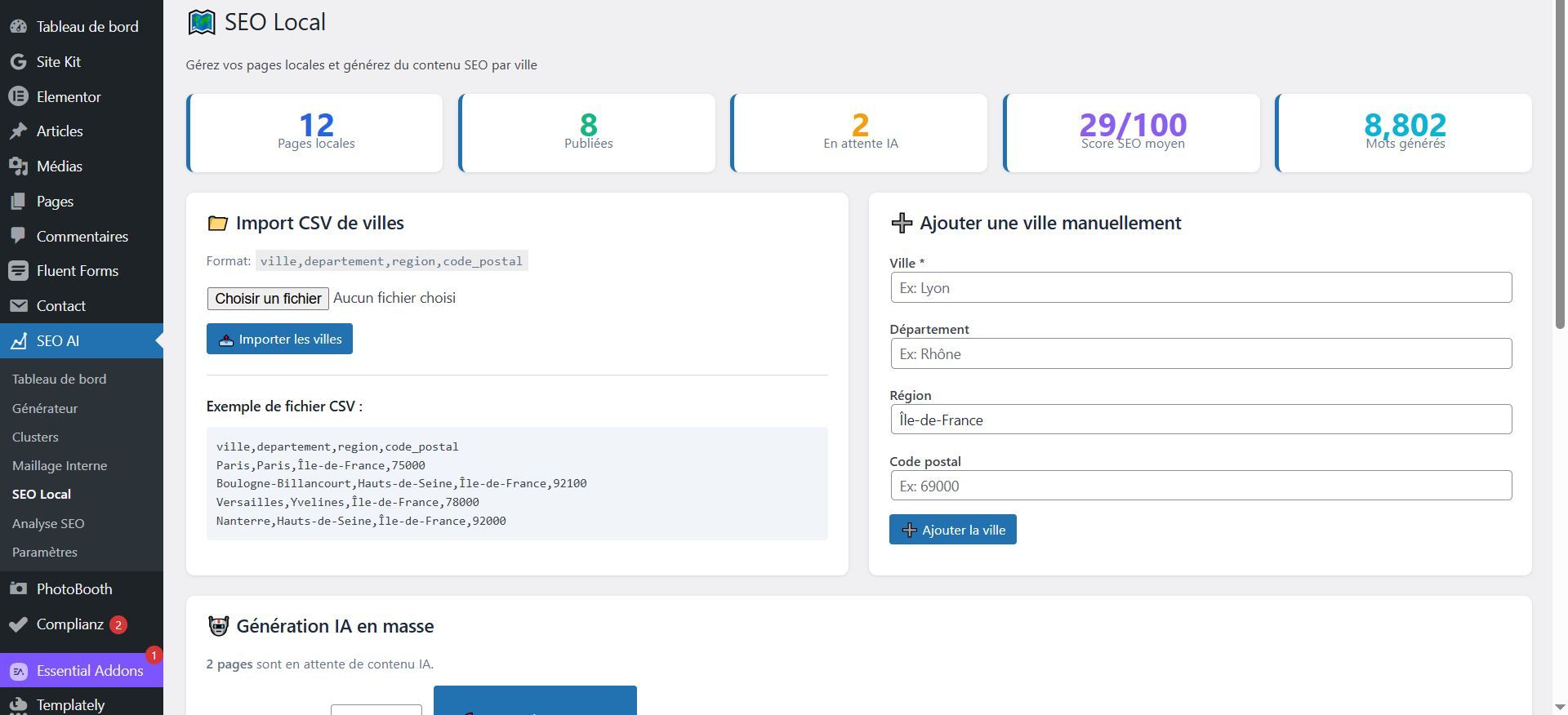This screenshot has height=715, width=1568.
Task: Click the Commentaires speech bubble icon
Action: [18, 236]
